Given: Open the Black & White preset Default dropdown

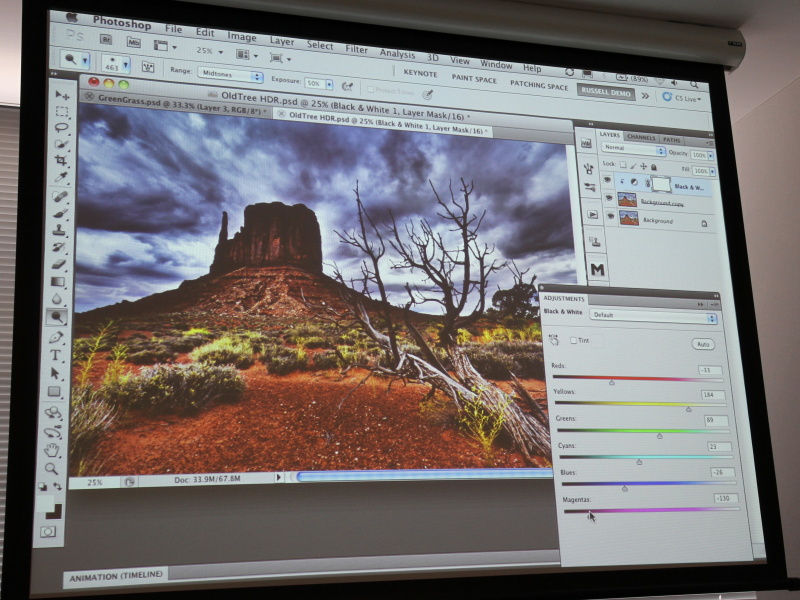Looking at the screenshot, I should 653,316.
